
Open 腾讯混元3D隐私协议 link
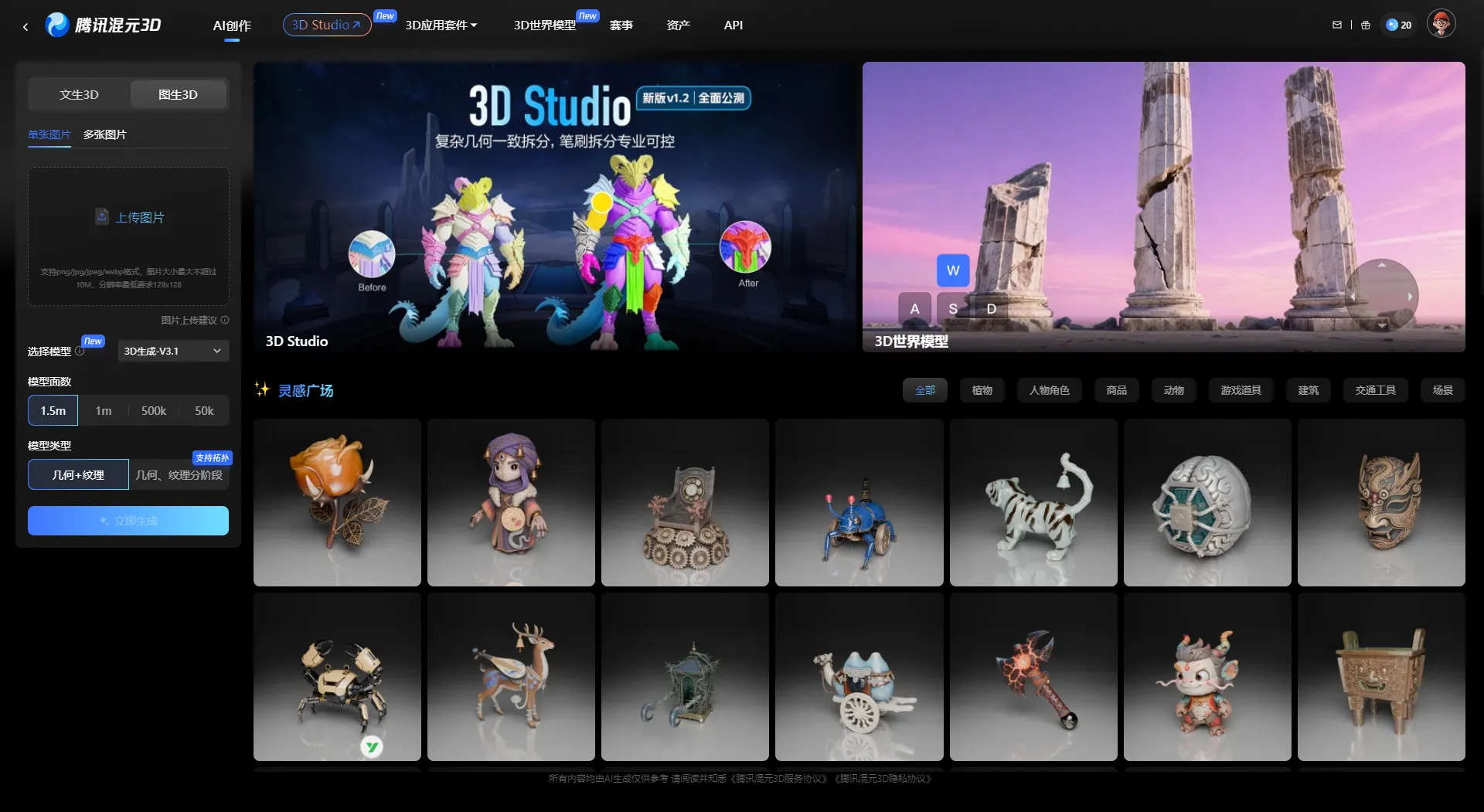tap(884, 779)
